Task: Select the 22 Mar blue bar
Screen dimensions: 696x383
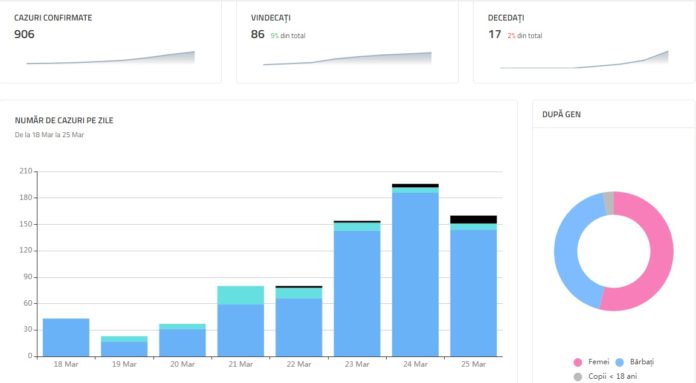Action: (299, 327)
